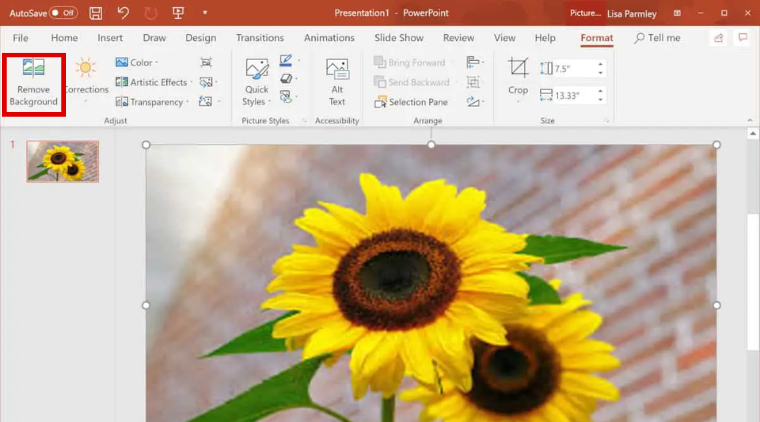Collapse the ribbon with the chevron

(x=750, y=120)
